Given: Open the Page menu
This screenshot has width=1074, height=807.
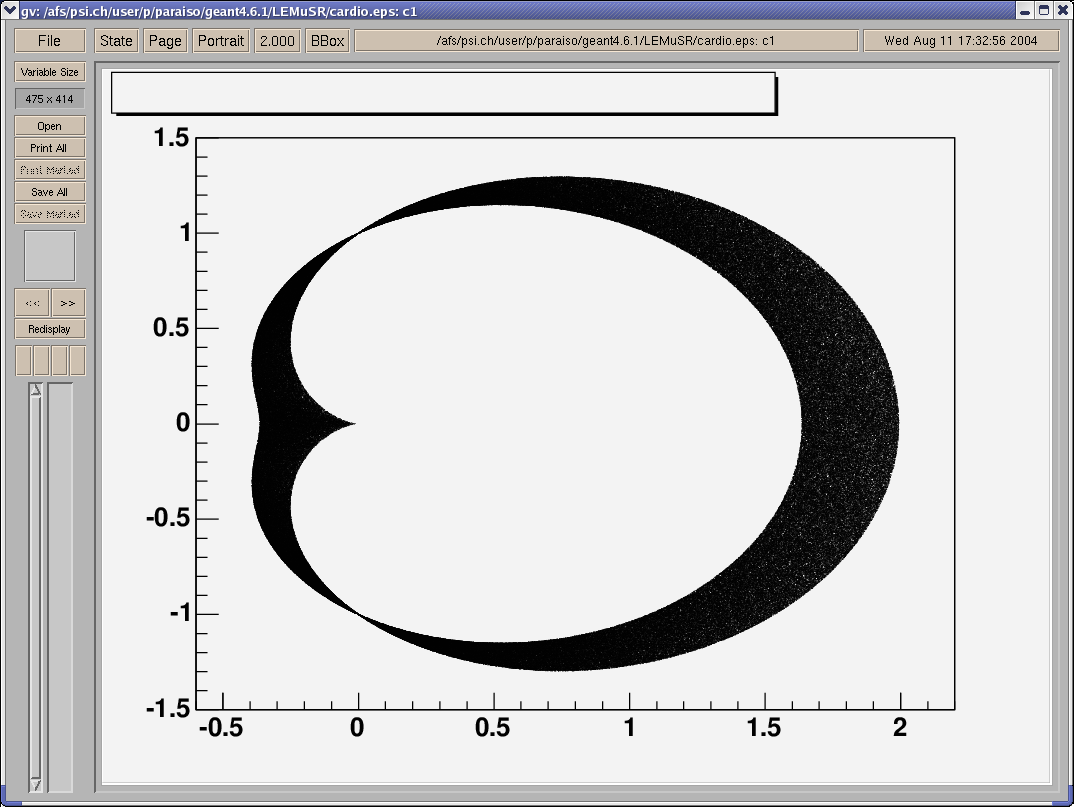Looking at the screenshot, I should tap(165, 41).
